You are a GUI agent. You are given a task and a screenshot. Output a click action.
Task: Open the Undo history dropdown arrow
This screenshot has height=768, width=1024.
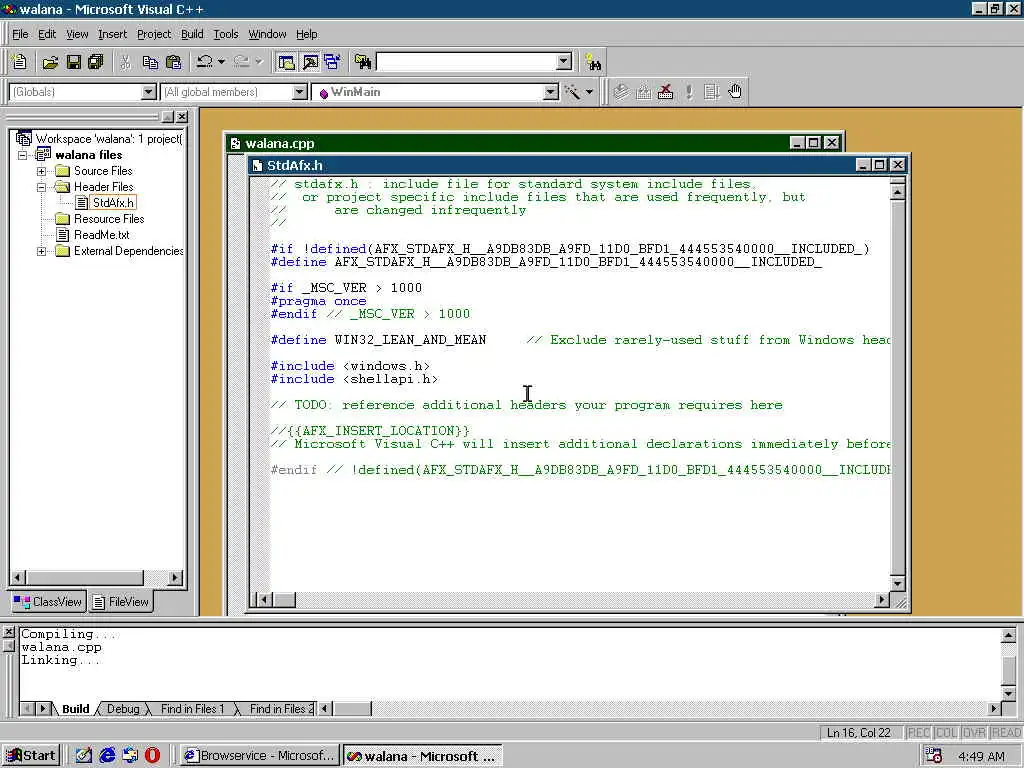click(x=221, y=62)
